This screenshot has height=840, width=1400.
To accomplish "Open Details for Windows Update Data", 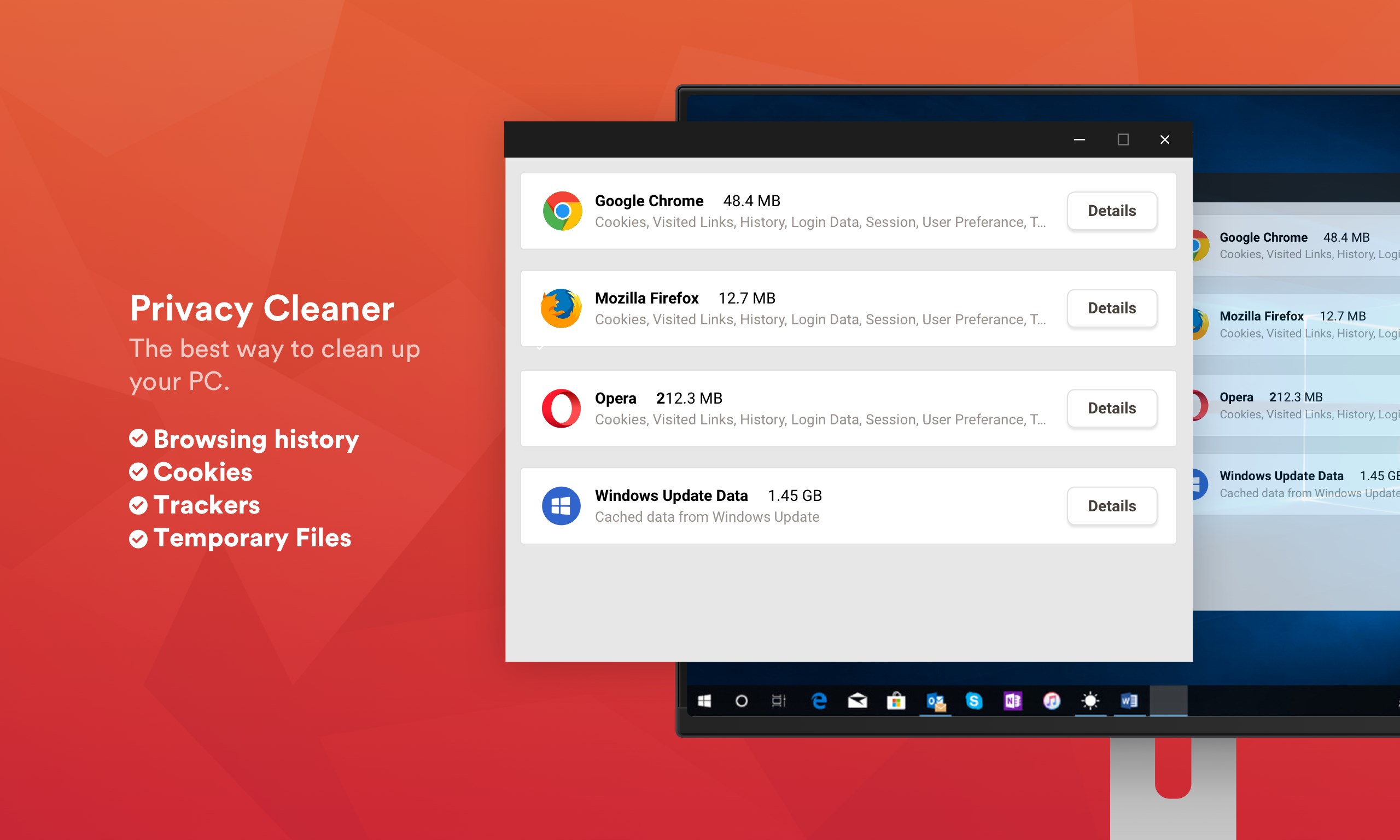I will click(1111, 505).
